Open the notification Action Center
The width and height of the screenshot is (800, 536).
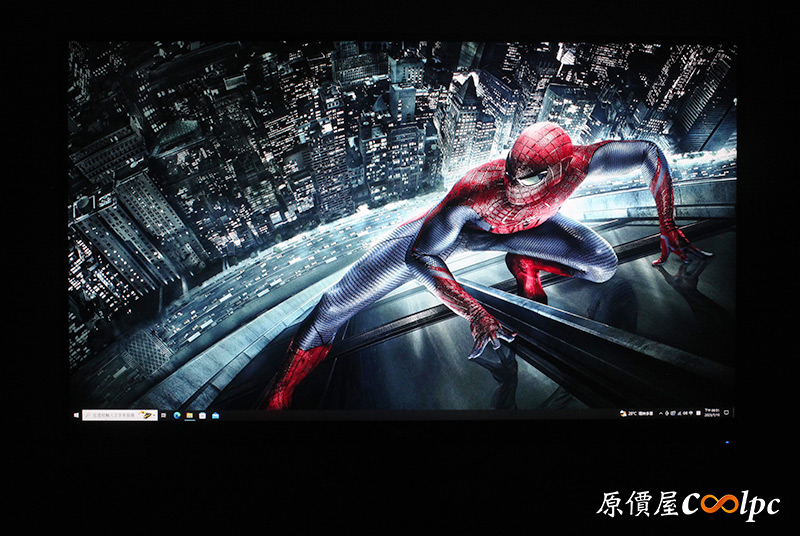[726, 413]
